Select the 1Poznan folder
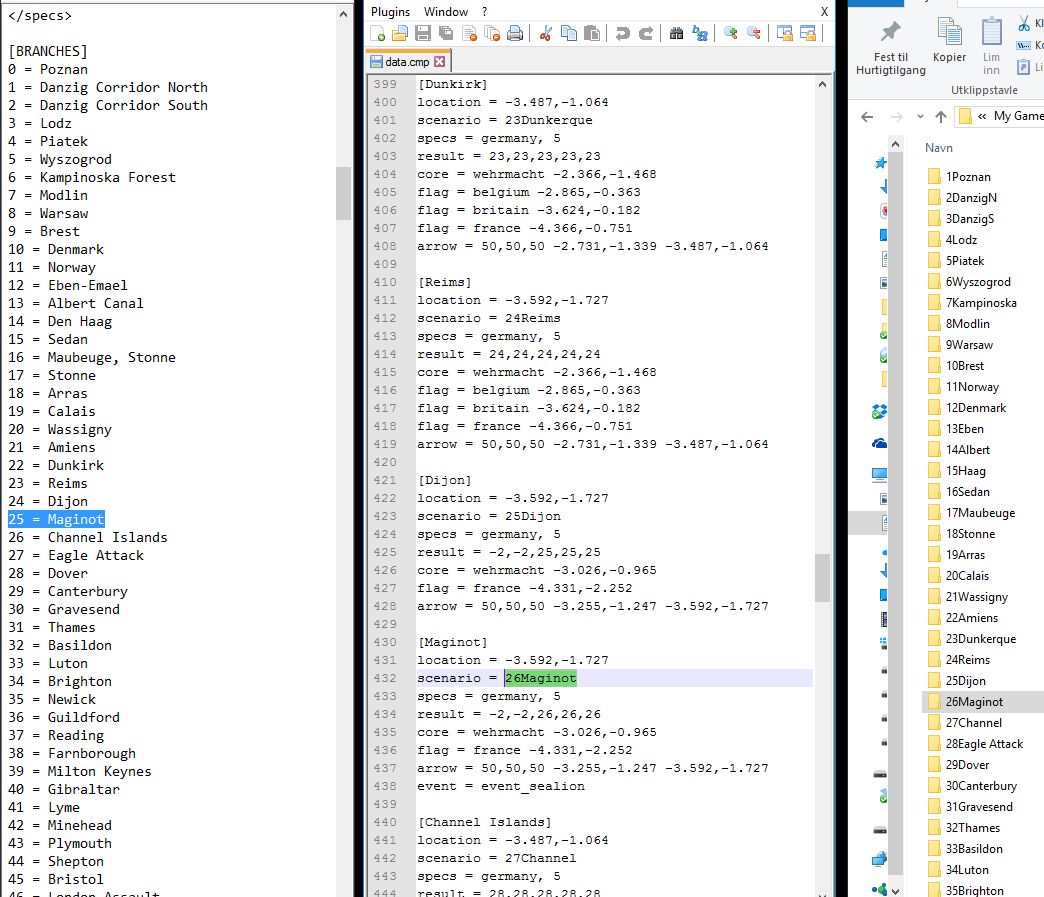Image resolution: width=1044 pixels, height=897 pixels. pyautogui.click(x=968, y=176)
